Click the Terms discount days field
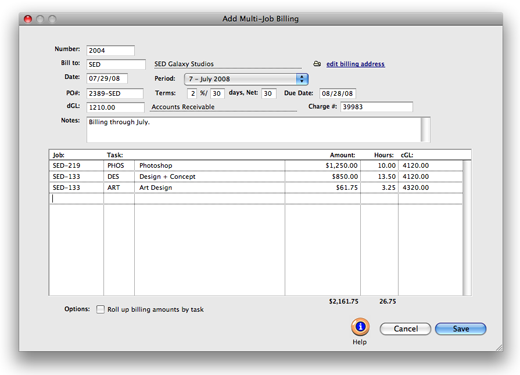This screenshot has height=375, width=520. 217,94
